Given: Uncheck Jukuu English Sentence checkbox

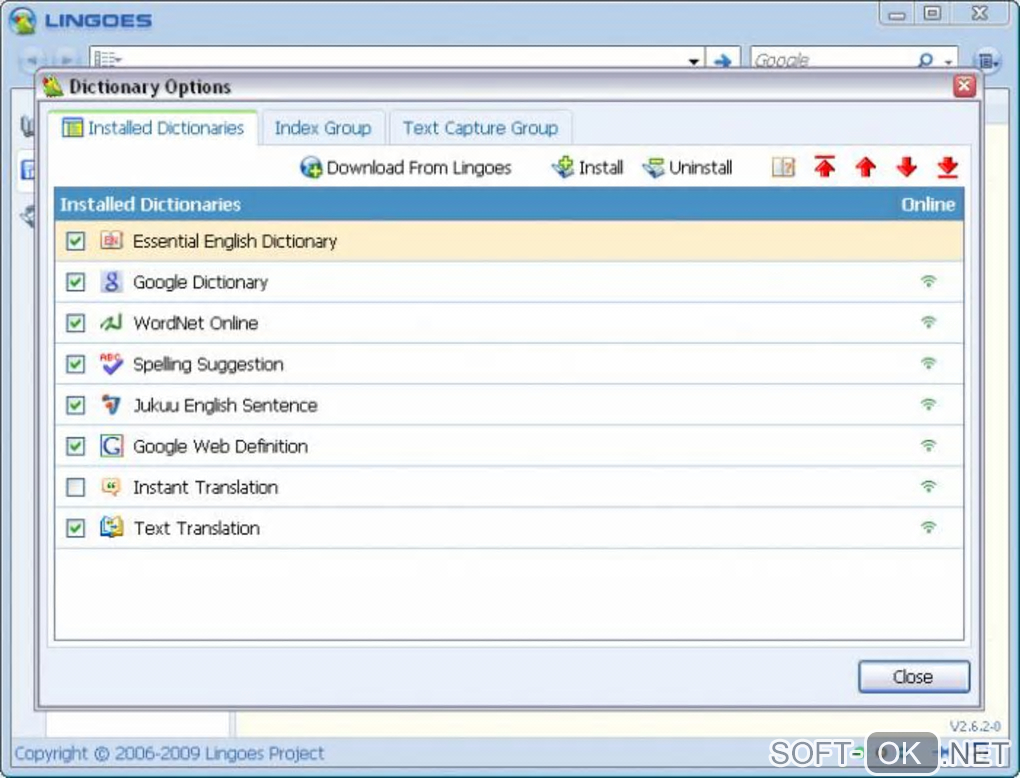Looking at the screenshot, I should coord(75,405).
